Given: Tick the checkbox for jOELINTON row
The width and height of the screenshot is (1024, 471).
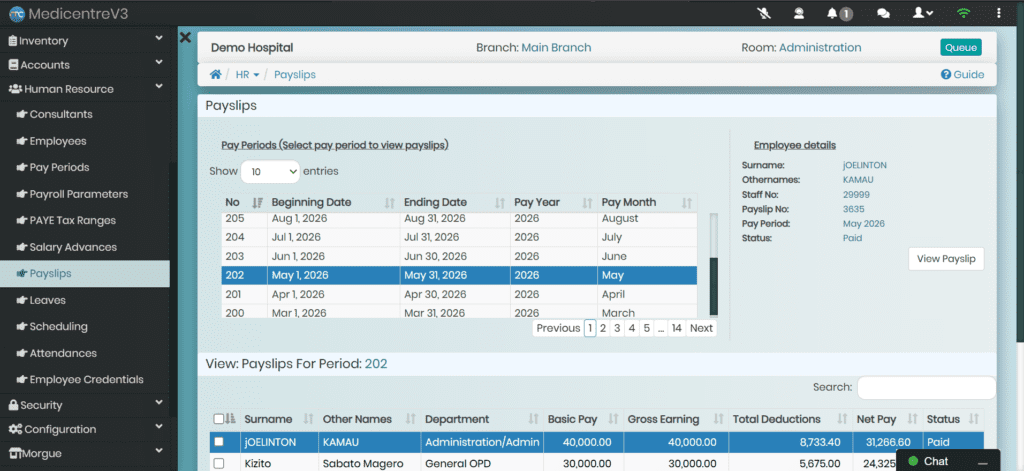Looking at the screenshot, I should pos(219,442).
